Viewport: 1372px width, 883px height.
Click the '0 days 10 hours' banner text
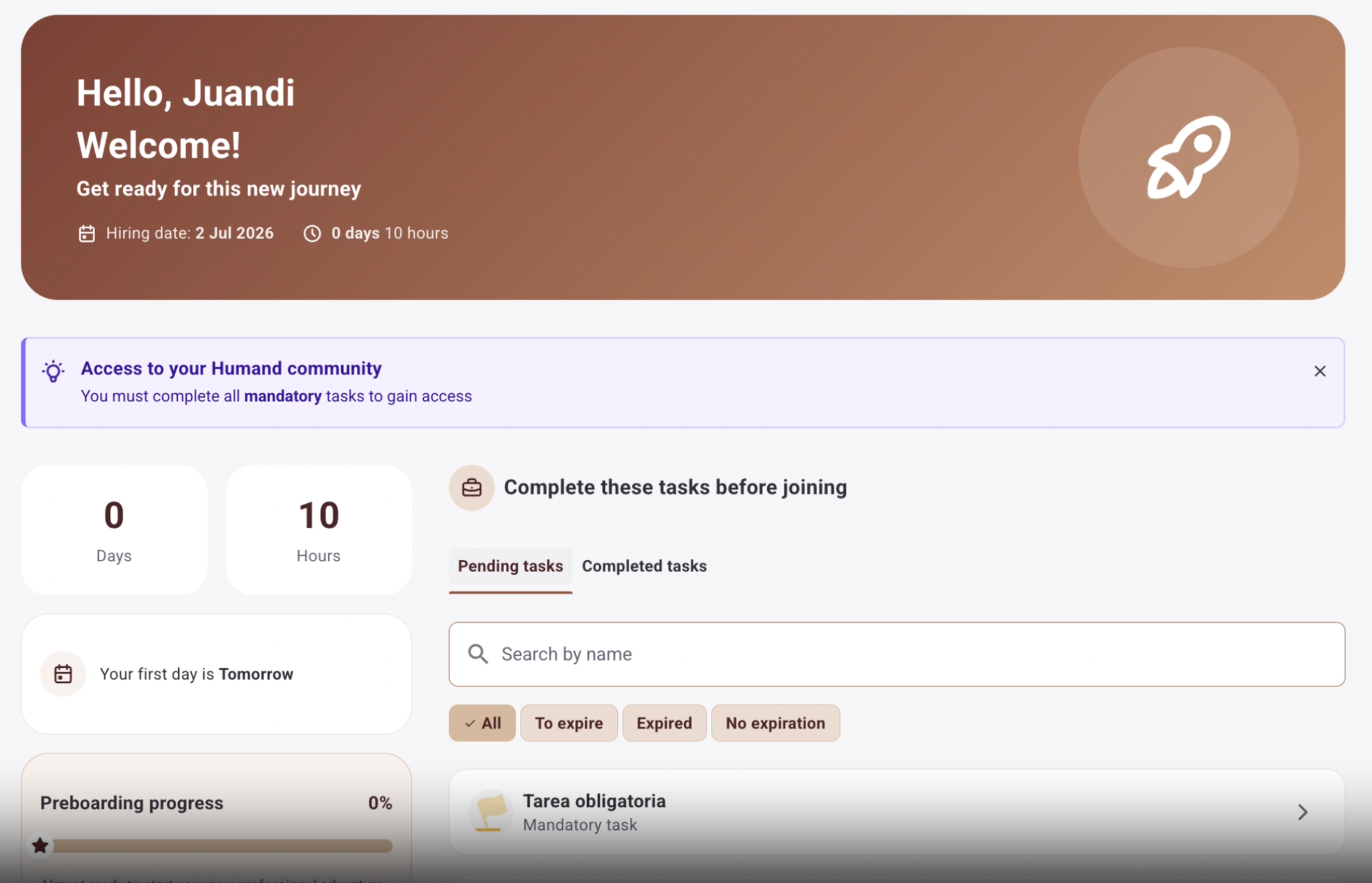(389, 233)
